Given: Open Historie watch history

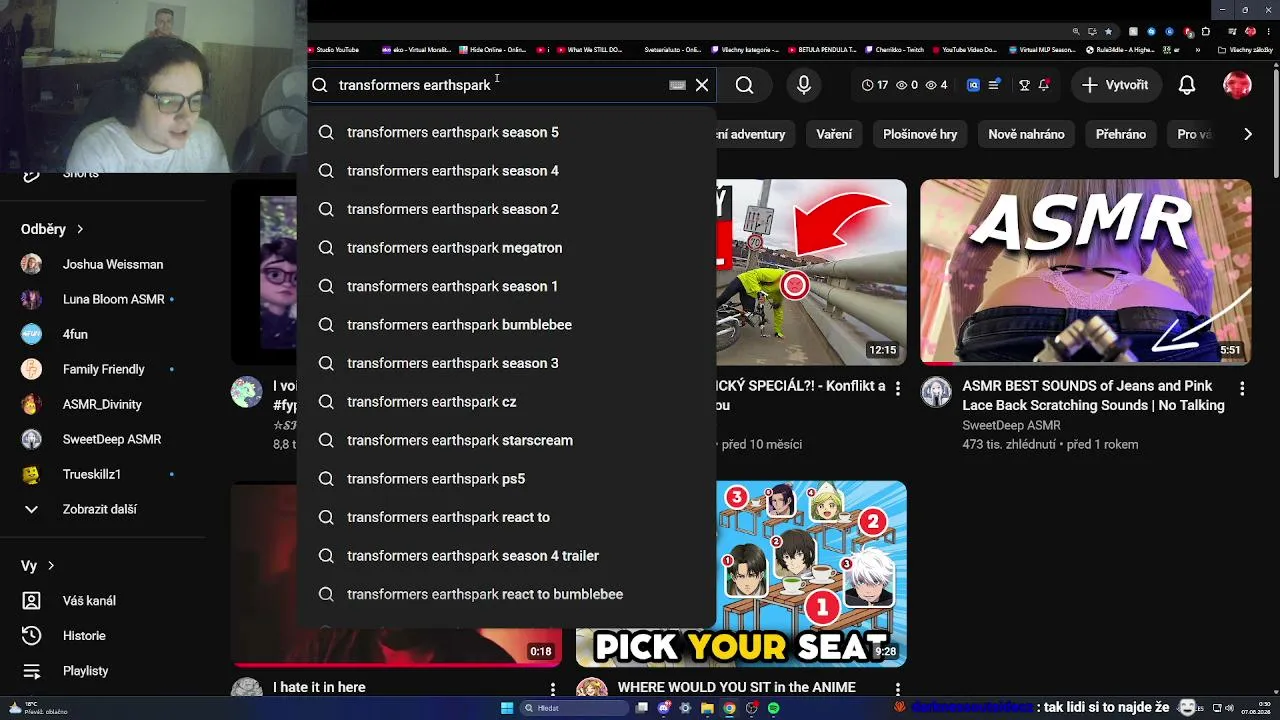Looking at the screenshot, I should pyautogui.click(x=103, y=636).
